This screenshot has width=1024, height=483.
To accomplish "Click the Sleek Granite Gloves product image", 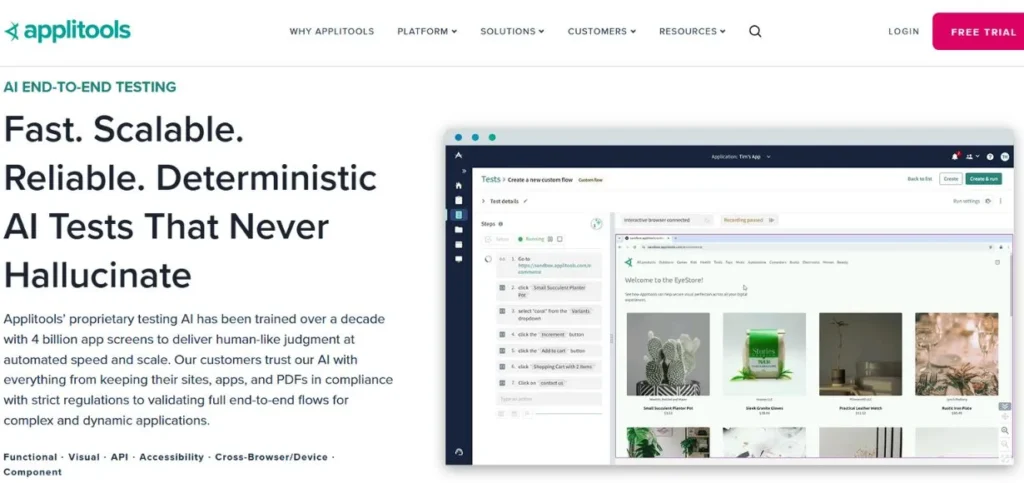I will click(764, 354).
